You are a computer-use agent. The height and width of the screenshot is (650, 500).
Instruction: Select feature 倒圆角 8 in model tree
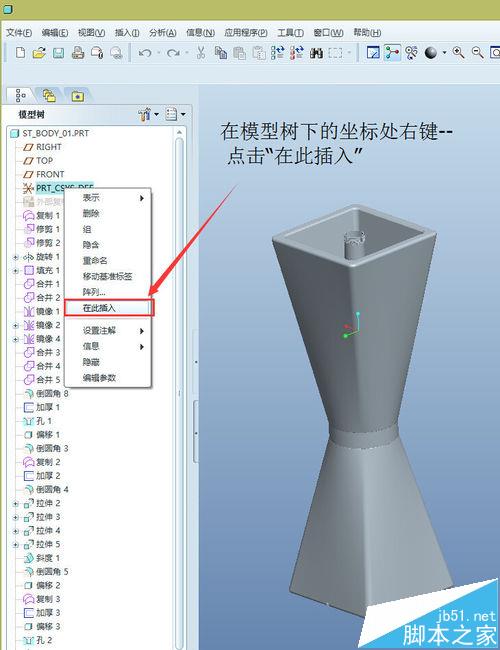click(52, 393)
